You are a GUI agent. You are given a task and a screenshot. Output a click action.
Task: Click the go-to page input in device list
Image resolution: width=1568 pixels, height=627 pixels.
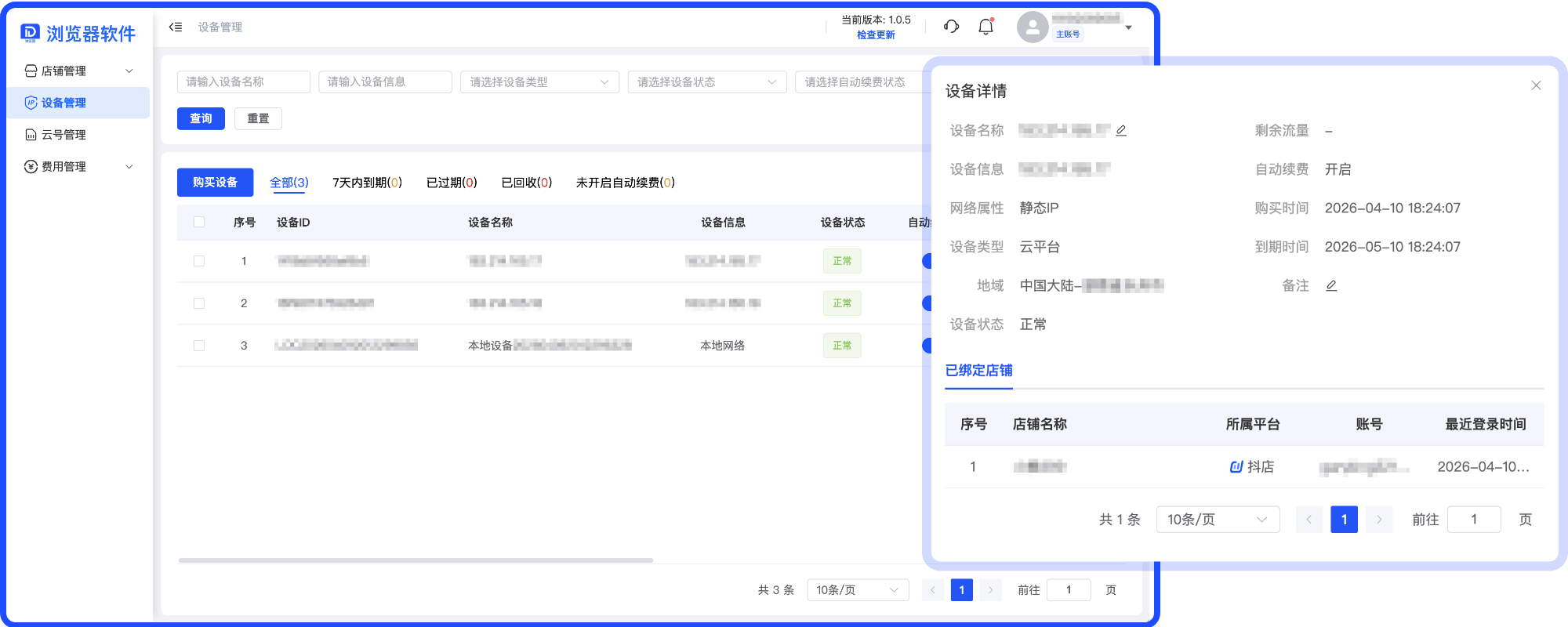click(1069, 590)
